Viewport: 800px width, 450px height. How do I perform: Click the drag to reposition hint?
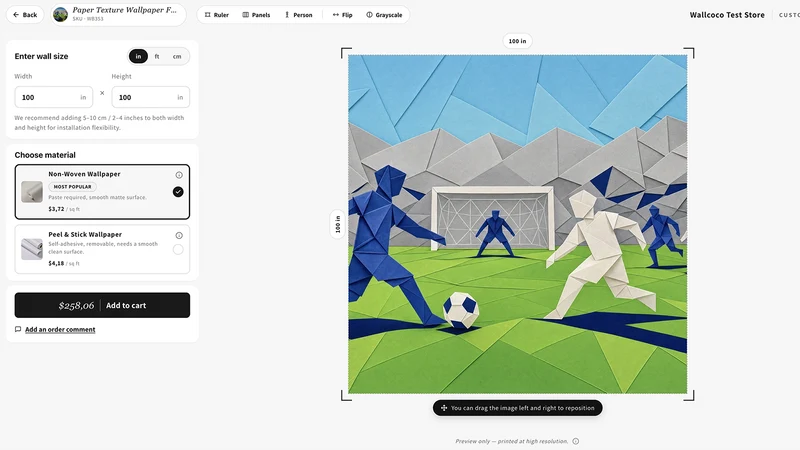coord(517,408)
